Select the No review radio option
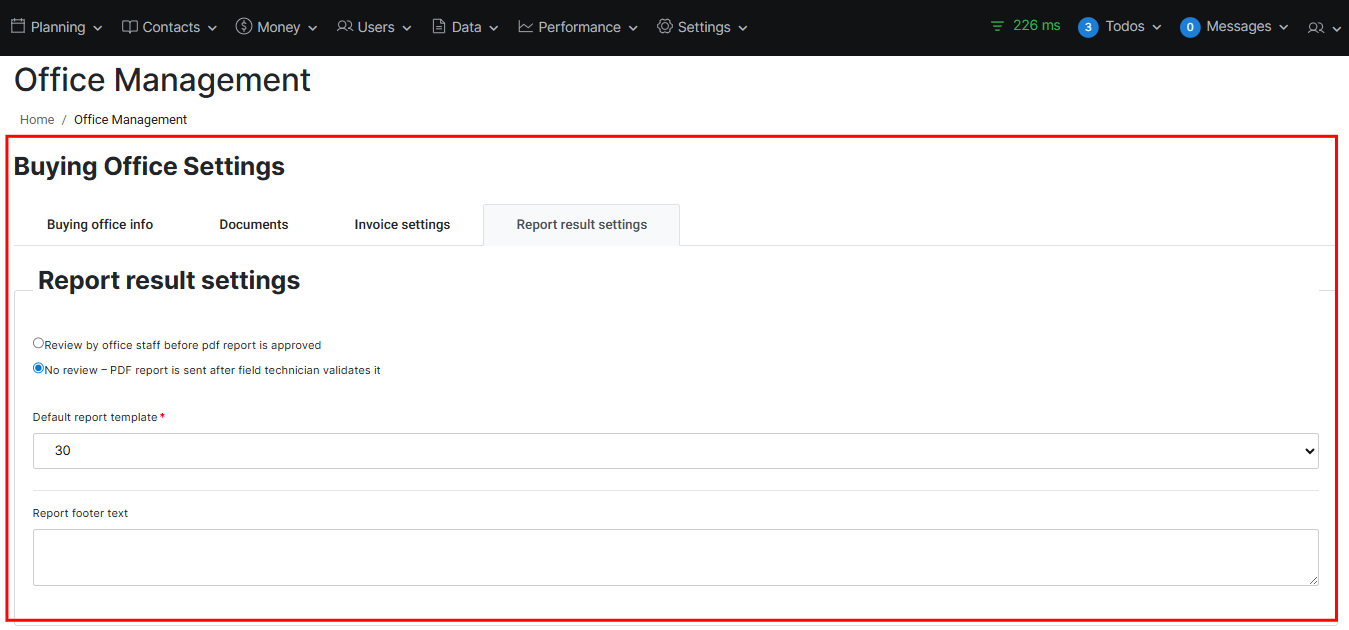The image size is (1349, 630). 39,368
